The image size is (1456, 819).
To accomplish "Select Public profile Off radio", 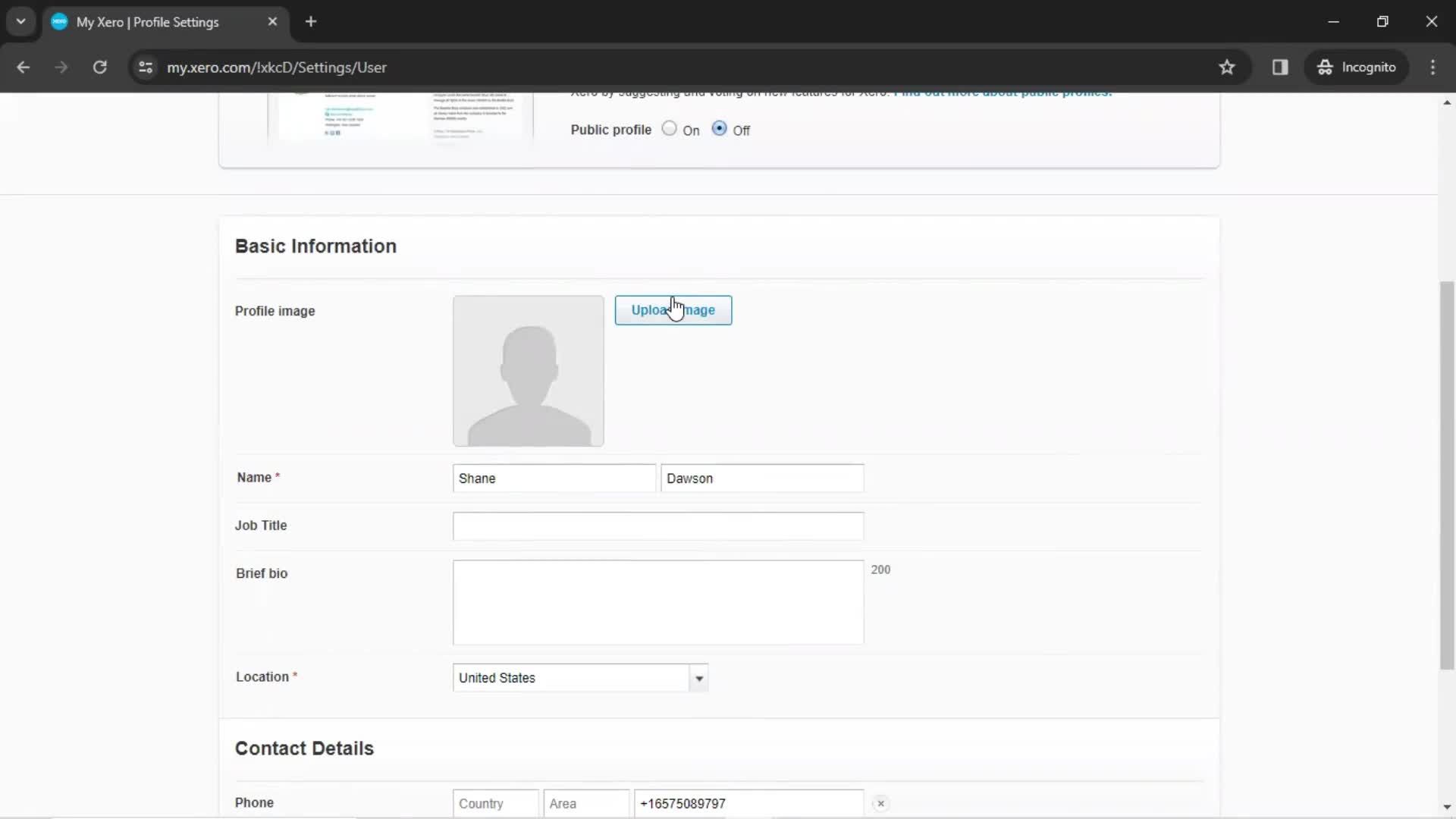I will (x=719, y=128).
